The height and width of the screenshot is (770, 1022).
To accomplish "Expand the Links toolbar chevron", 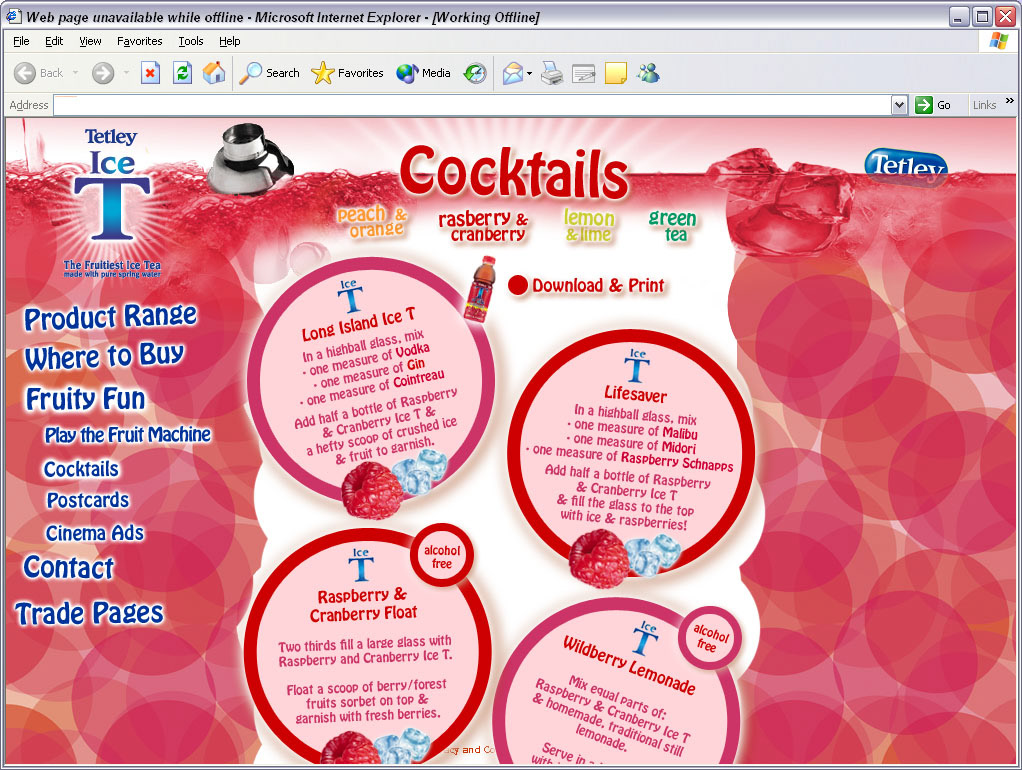I will [x=1010, y=100].
